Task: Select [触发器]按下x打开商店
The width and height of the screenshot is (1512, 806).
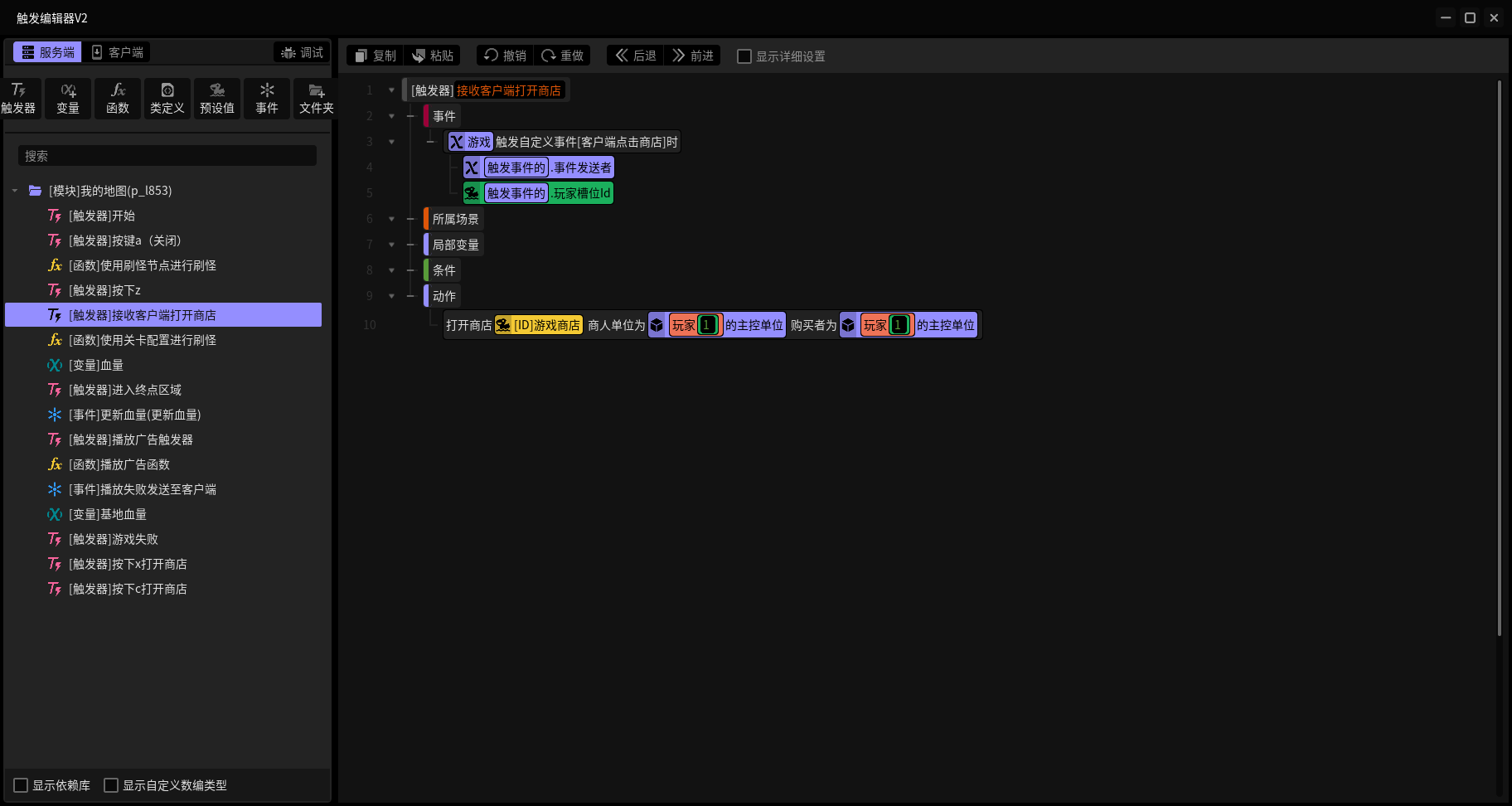Action: tap(163, 564)
